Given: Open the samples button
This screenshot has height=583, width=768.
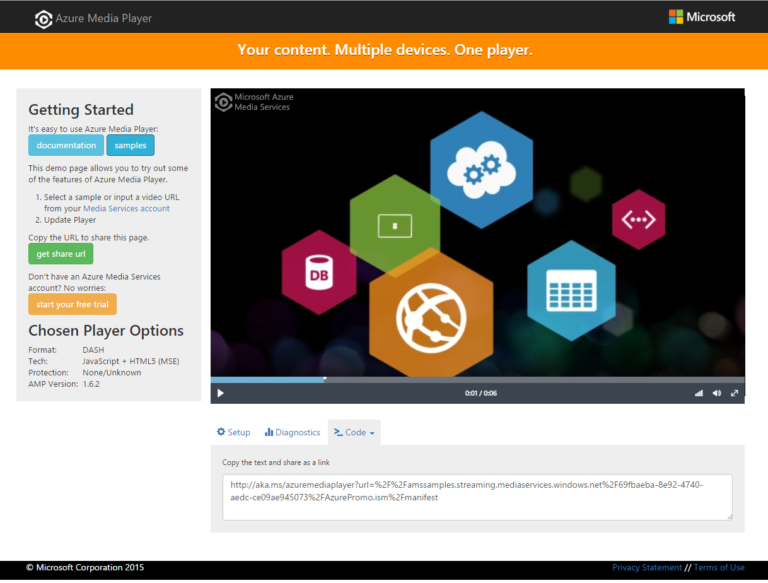Looking at the screenshot, I should pyautogui.click(x=130, y=145).
